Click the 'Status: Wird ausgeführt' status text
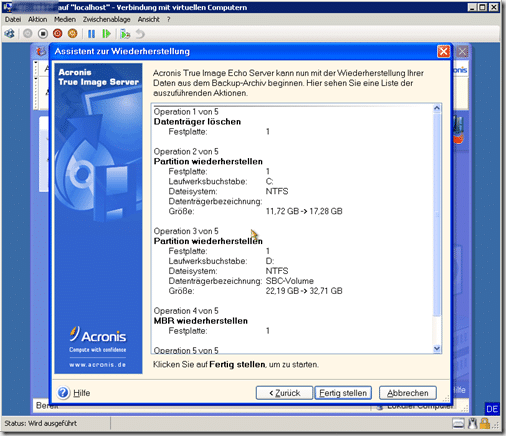506x436 pixels. [x=41, y=423]
